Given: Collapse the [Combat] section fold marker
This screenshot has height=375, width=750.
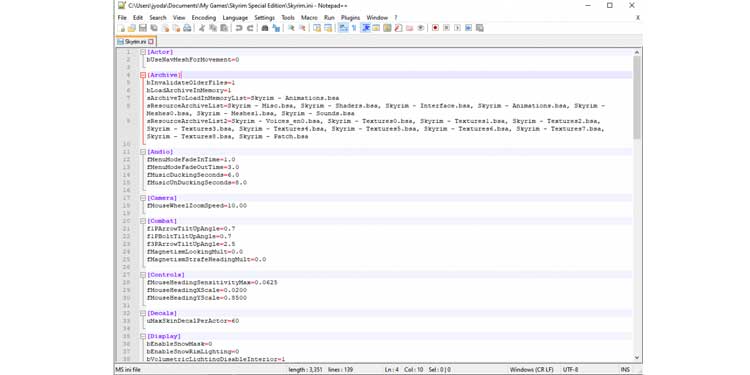Looking at the screenshot, I should point(143,221).
